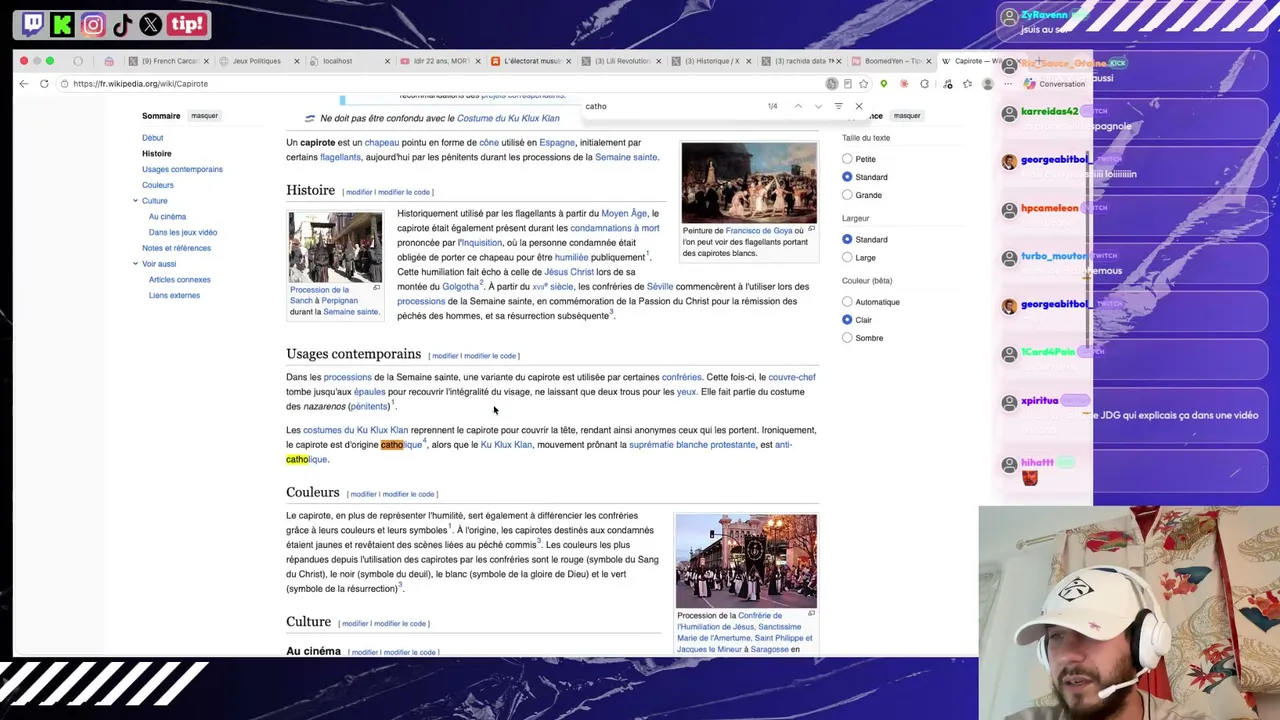This screenshot has height=720, width=1280.
Task: Reload the Capirote Wikipedia page
Action: click(44, 84)
